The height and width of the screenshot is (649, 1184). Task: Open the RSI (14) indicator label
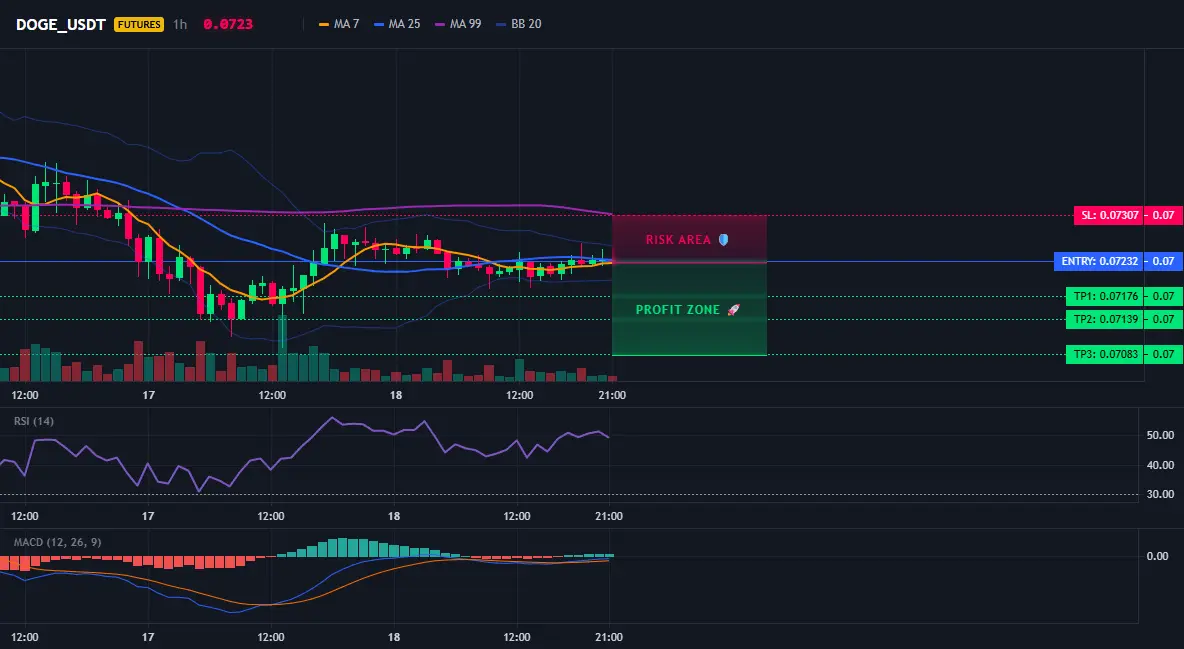pos(34,421)
